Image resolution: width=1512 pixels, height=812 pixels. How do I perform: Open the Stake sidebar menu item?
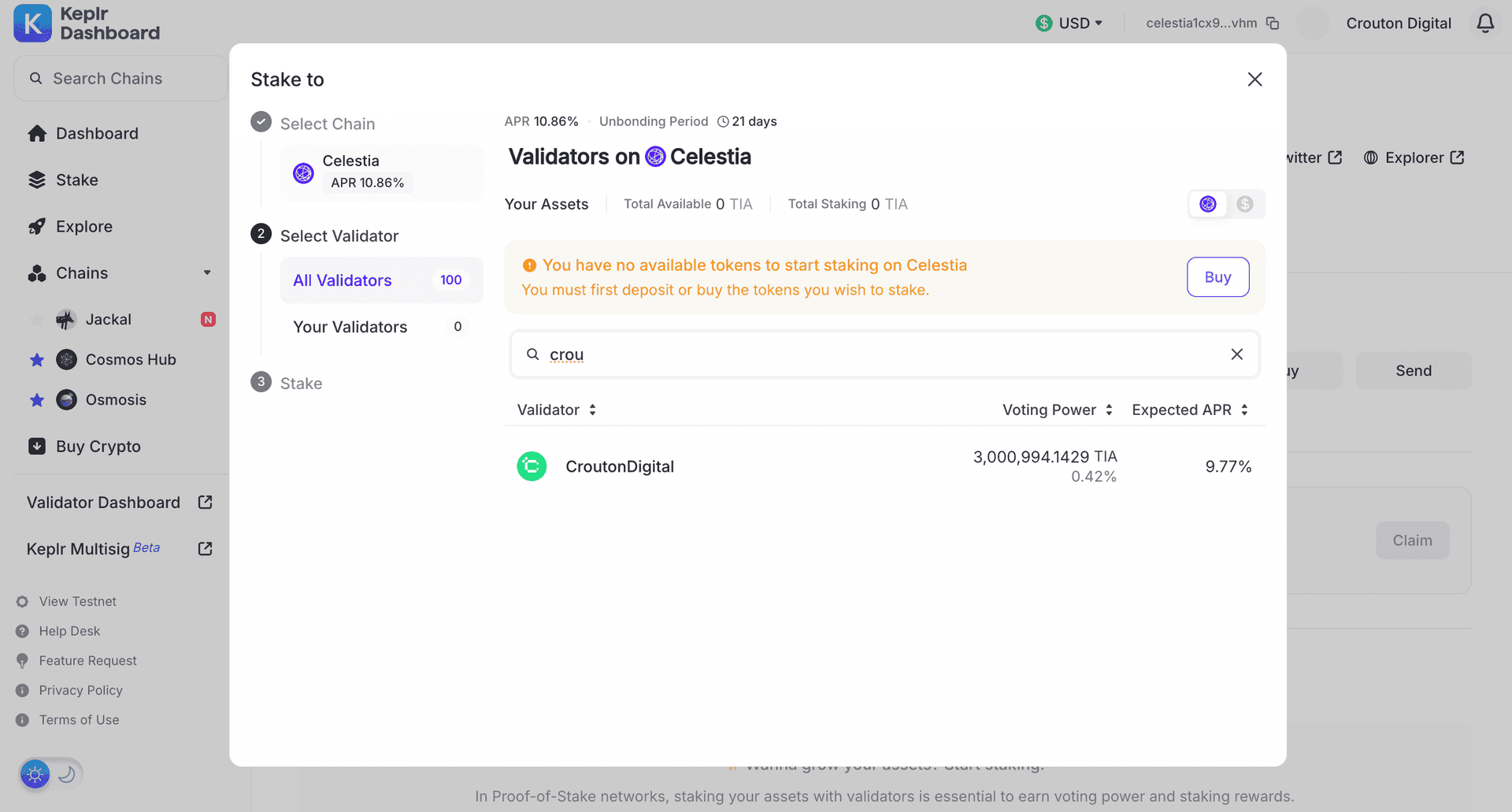pos(76,180)
